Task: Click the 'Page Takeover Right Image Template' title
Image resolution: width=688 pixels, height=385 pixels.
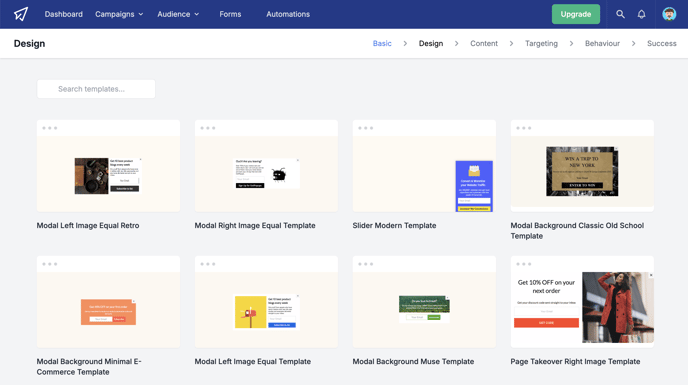Action: coord(575,362)
